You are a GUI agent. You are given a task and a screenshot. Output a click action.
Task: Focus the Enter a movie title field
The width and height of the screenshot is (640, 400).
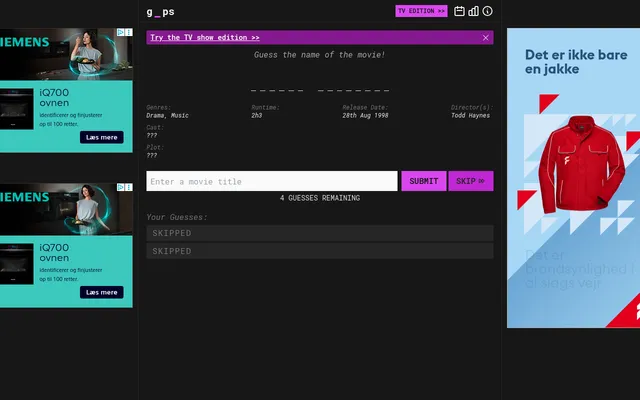coord(272,181)
